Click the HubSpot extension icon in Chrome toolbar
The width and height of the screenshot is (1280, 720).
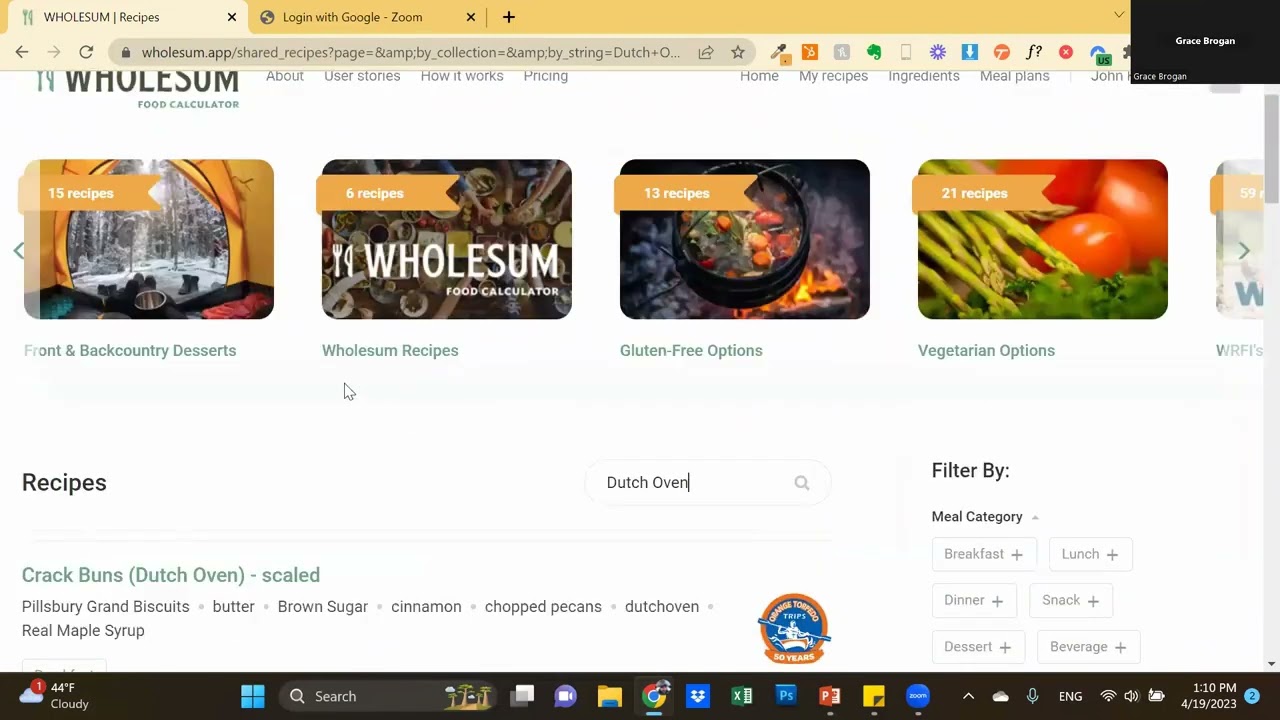click(x=810, y=52)
